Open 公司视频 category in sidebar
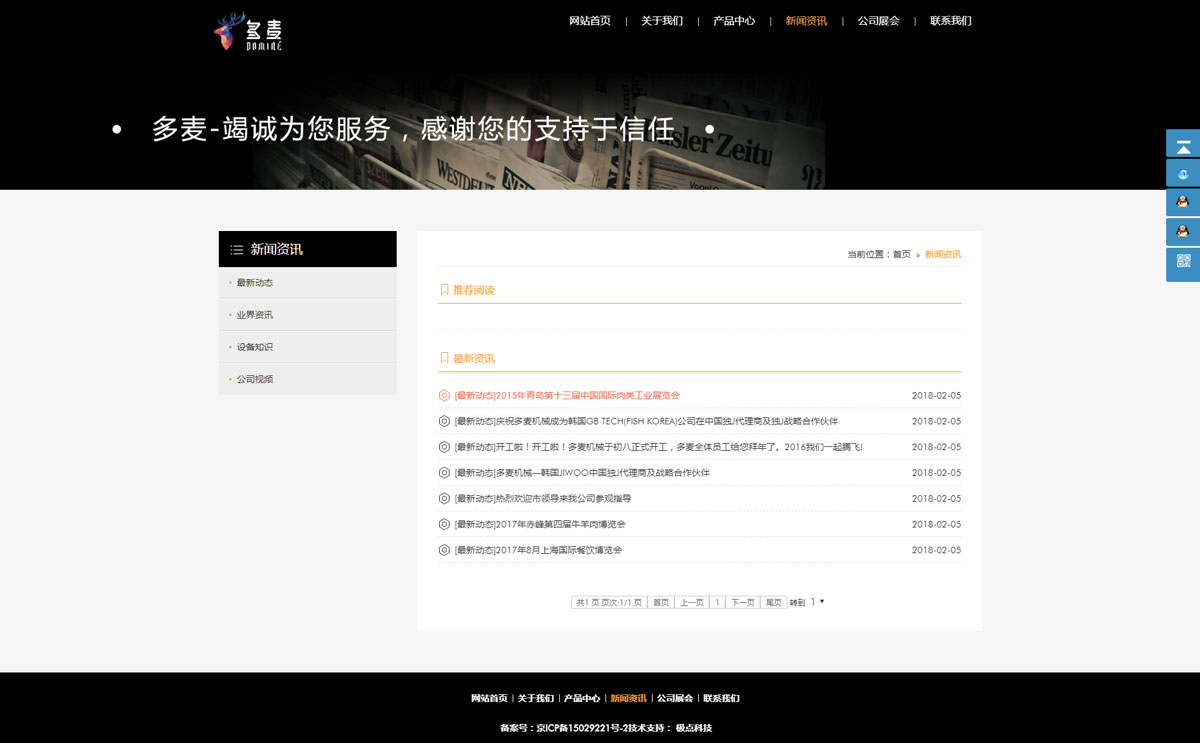 pos(255,379)
